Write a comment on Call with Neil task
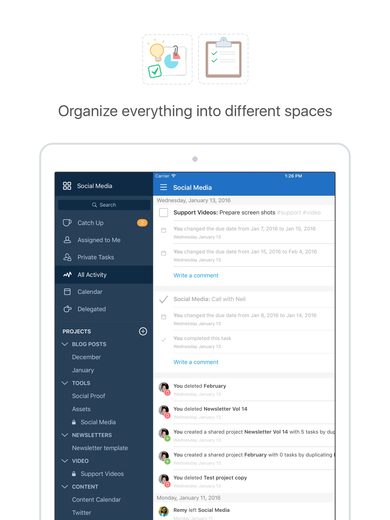 click(x=196, y=362)
